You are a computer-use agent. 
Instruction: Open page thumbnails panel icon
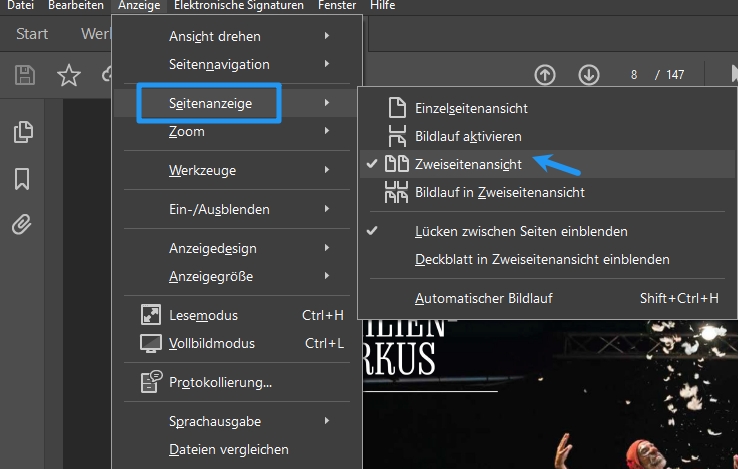tap(23, 132)
